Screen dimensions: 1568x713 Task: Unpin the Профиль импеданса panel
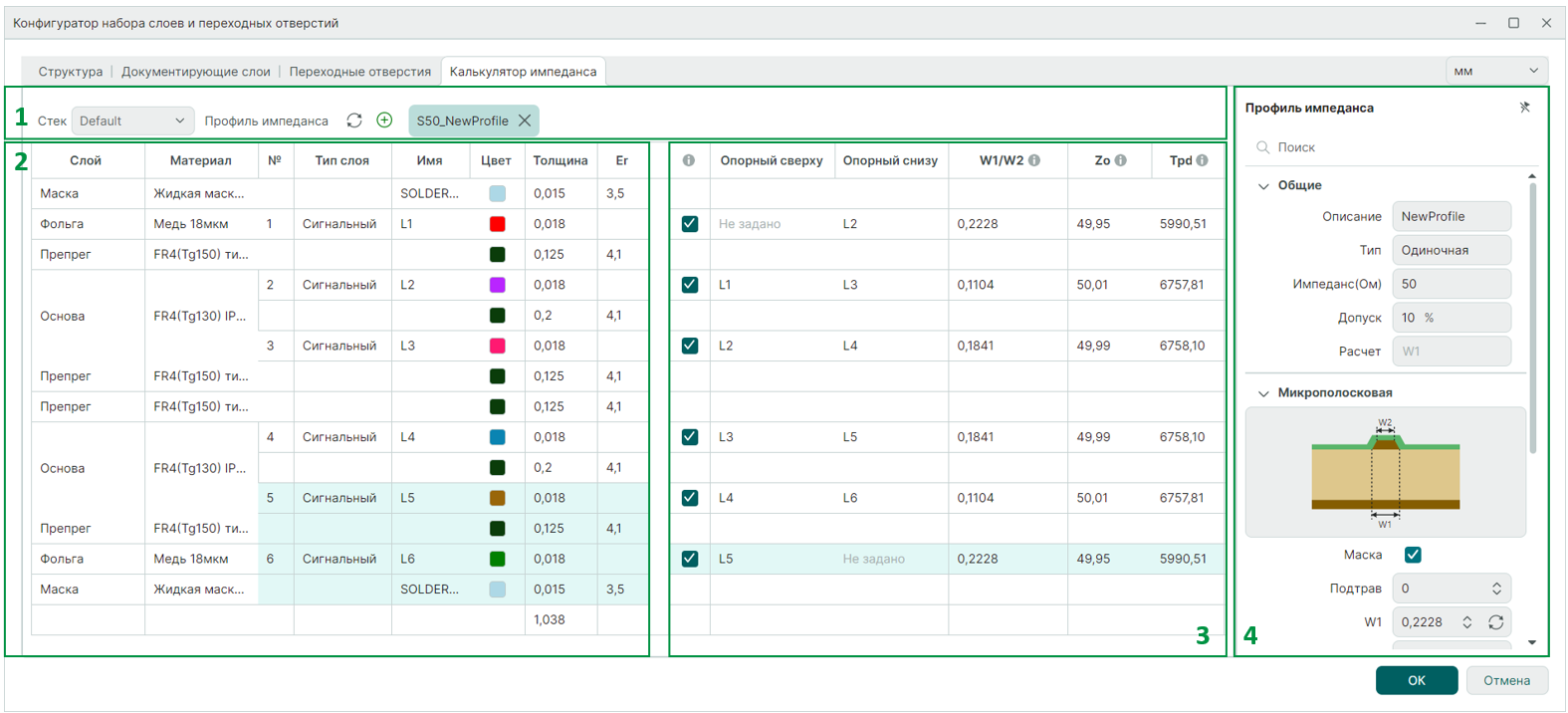coord(1524,108)
